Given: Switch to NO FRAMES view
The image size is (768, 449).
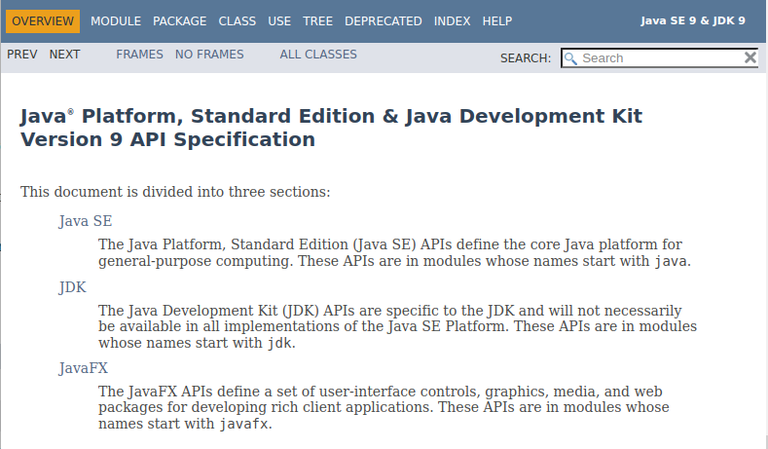Looking at the screenshot, I should coord(209,54).
